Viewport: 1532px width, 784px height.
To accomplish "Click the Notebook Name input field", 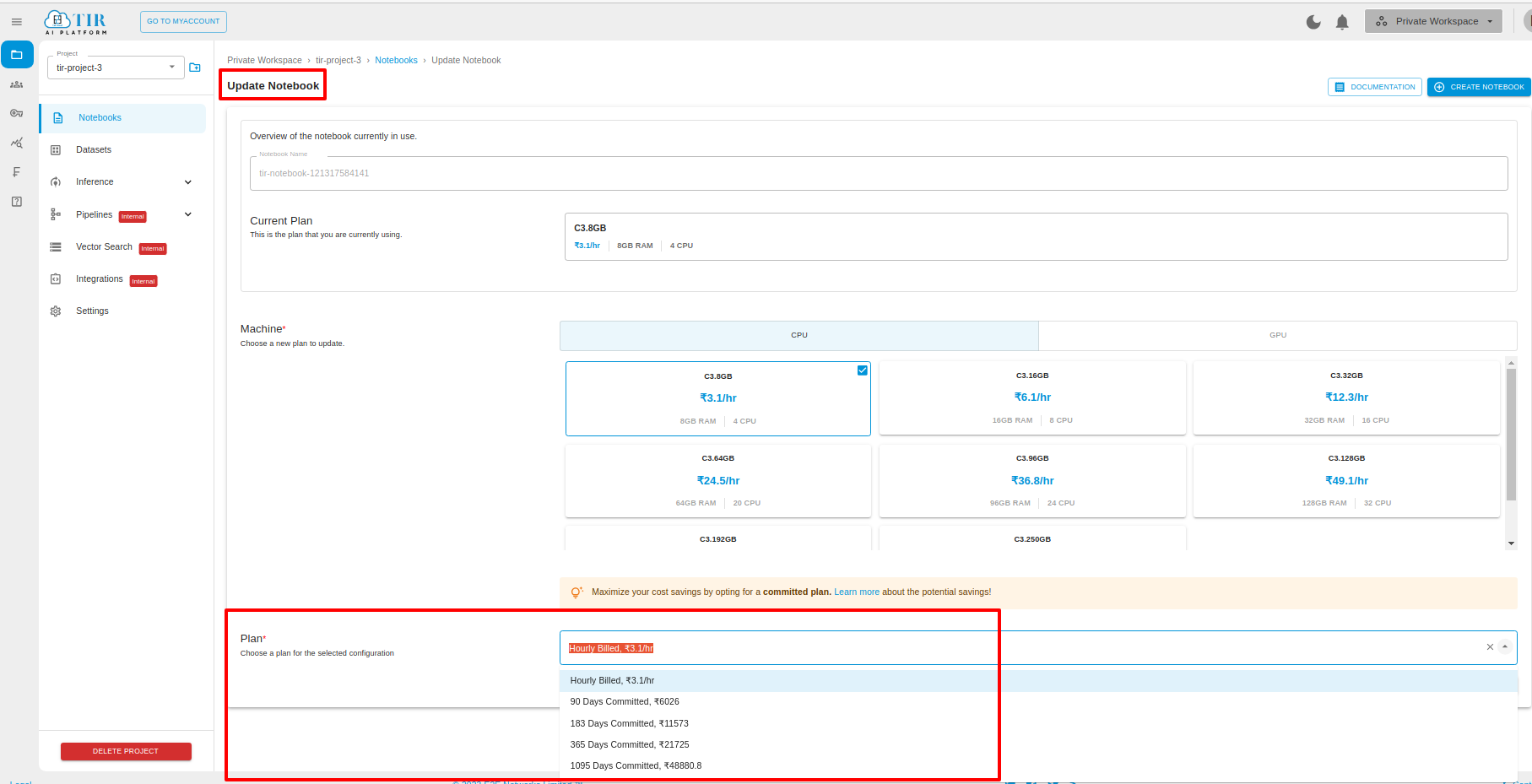I will point(879,174).
